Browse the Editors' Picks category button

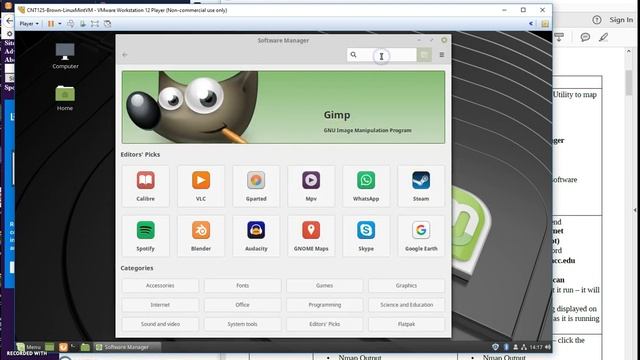[324, 324]
